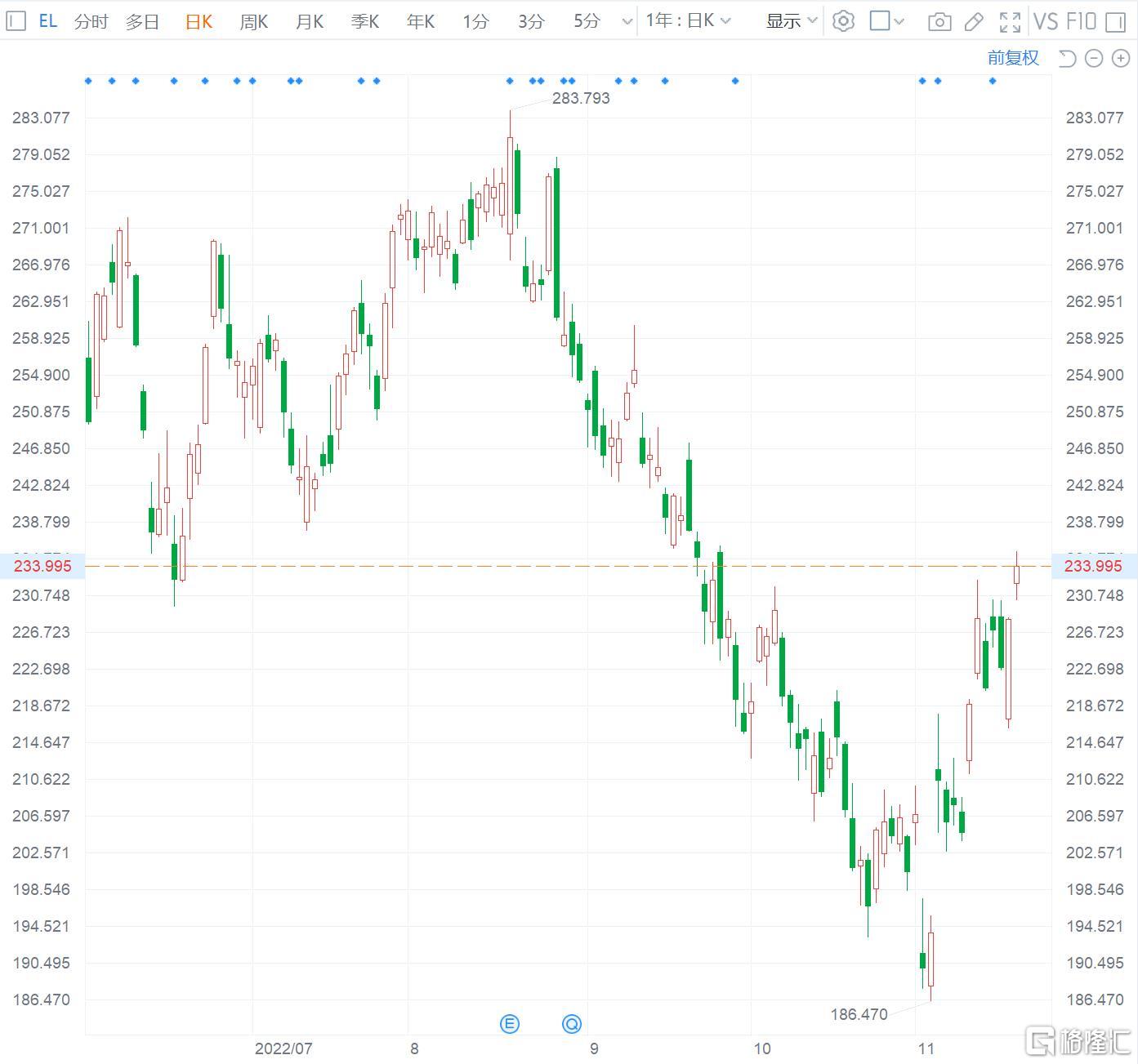Zoom in chart with plus icon
This screenshot has height=1064, width=1138.
[x=1121, y=58]
